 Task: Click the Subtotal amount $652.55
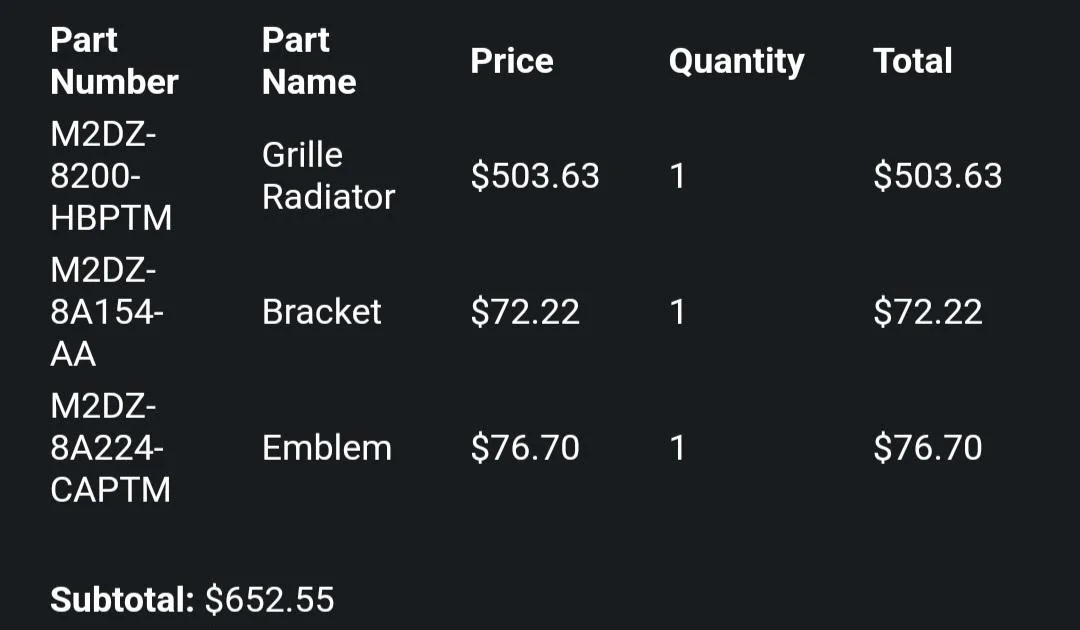coord(269,600)
